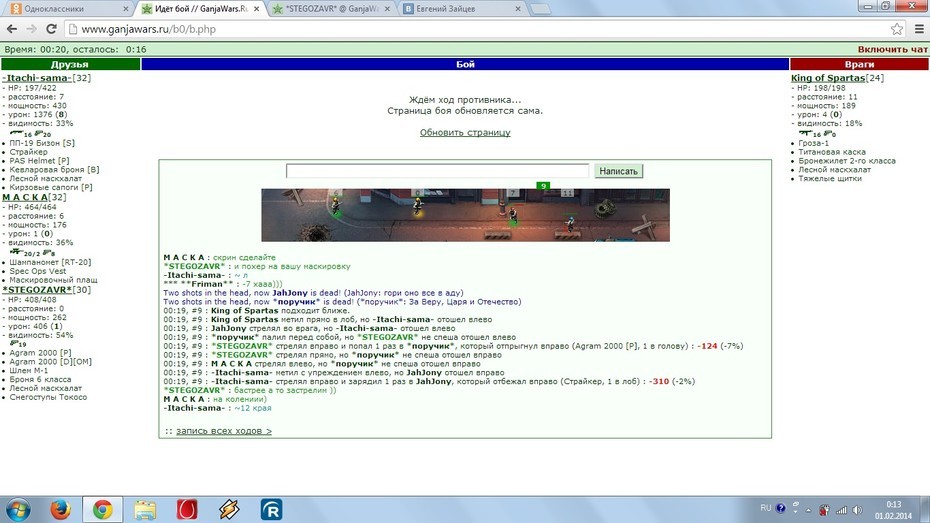Click Страйкер weapon item
Viewport: 930px width, 523px height.
(28, 152)
